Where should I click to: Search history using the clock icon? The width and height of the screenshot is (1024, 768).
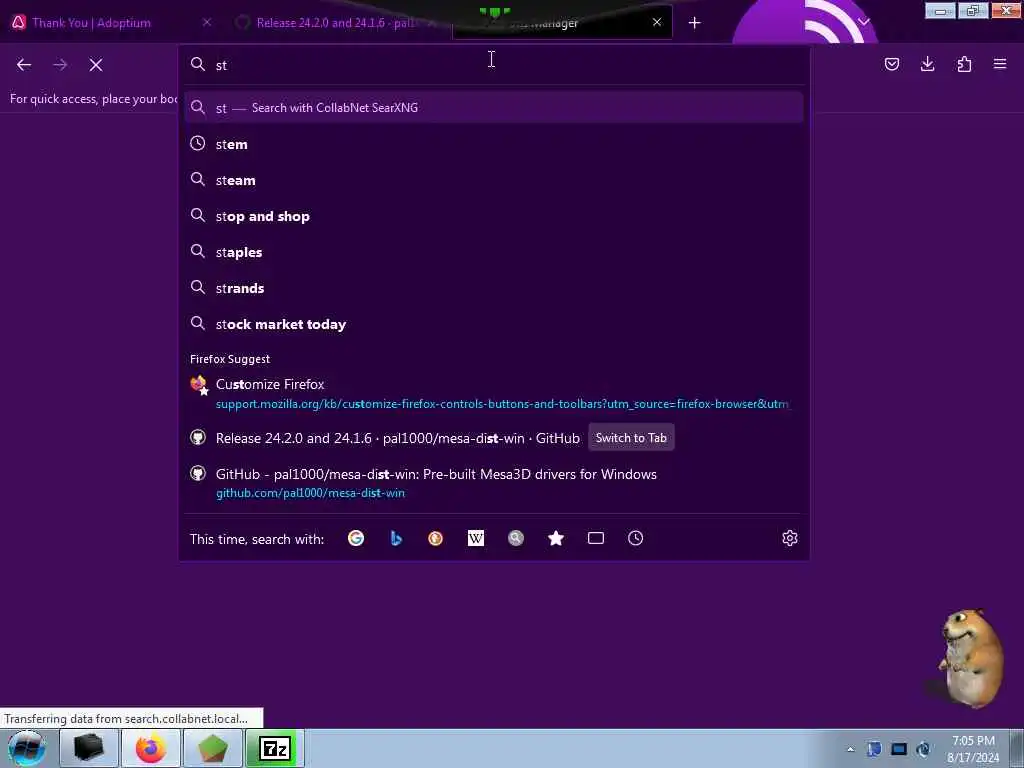(x=635, y=538)
